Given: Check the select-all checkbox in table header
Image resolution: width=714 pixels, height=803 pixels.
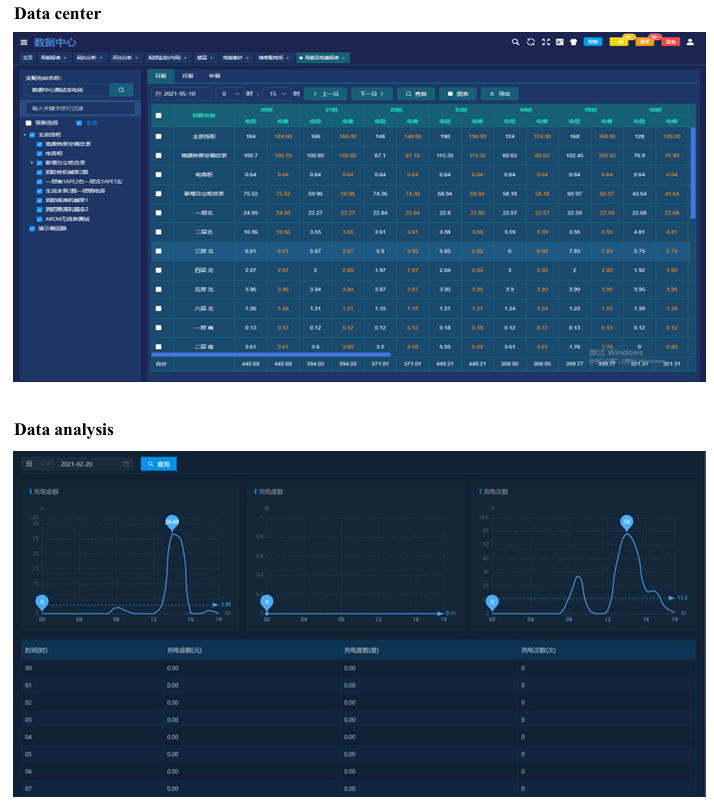Looking at the screenshot, I should [158, 116].
